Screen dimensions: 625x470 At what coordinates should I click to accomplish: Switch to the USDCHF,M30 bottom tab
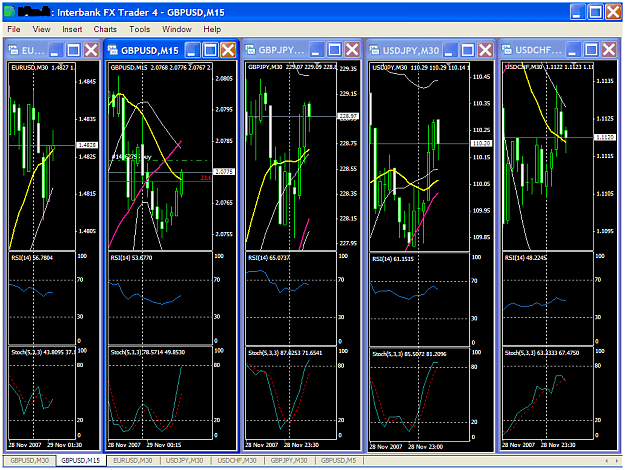tap(237, 460)
